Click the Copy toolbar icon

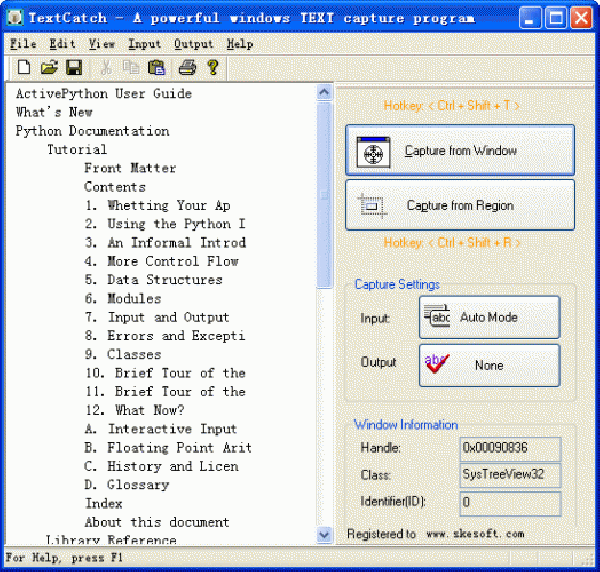tap(131, 67)
